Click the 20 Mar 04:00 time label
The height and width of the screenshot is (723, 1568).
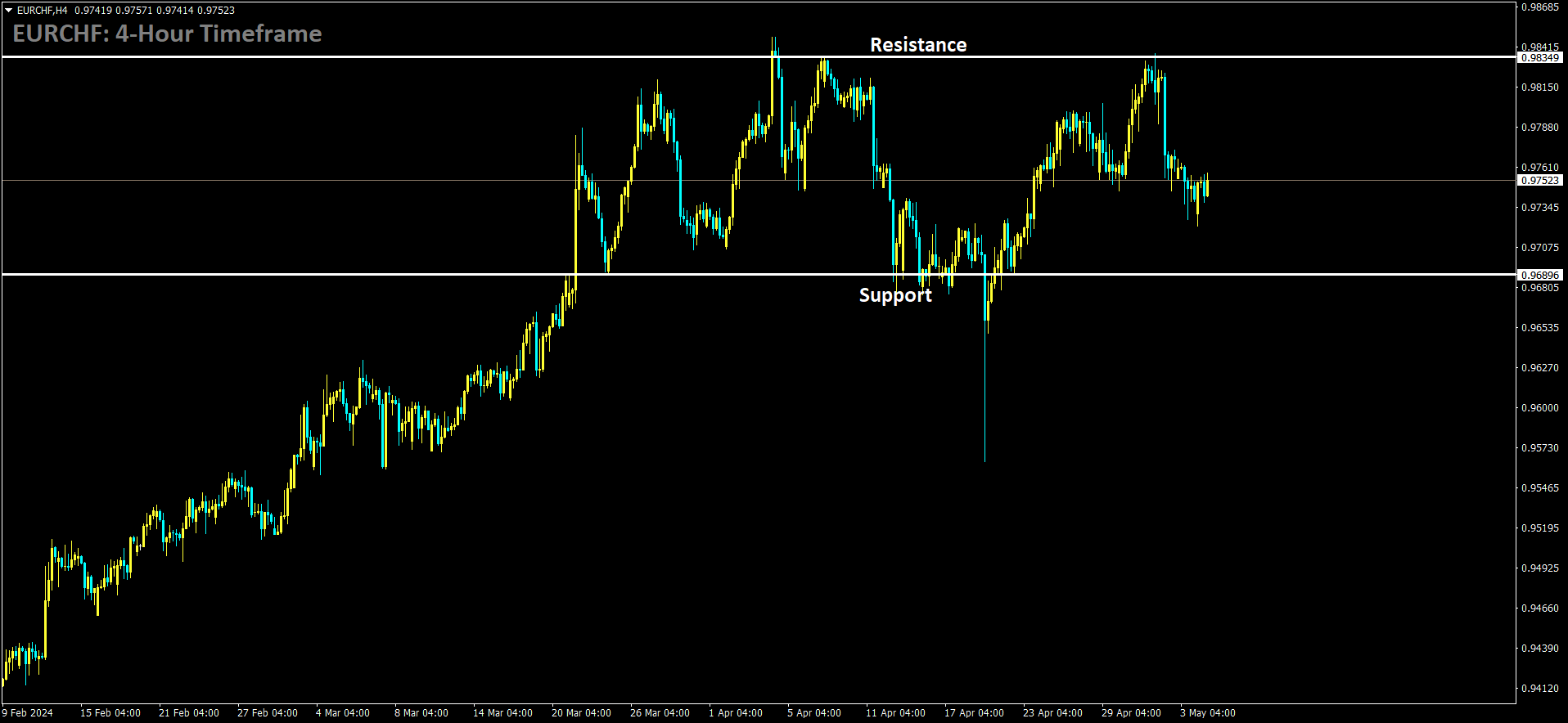(x=581, y=713)
